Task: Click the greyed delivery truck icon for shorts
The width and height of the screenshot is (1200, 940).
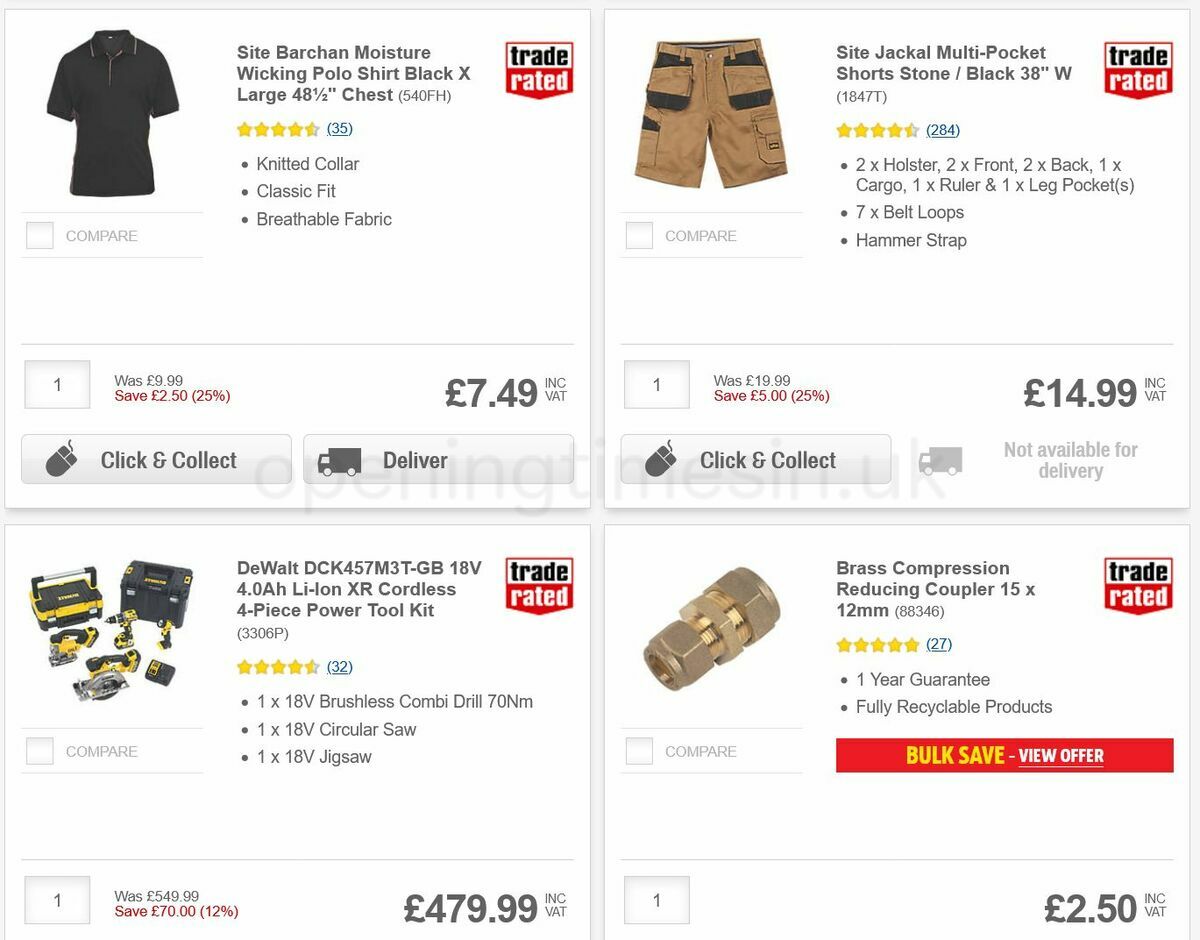Action: 938,459
